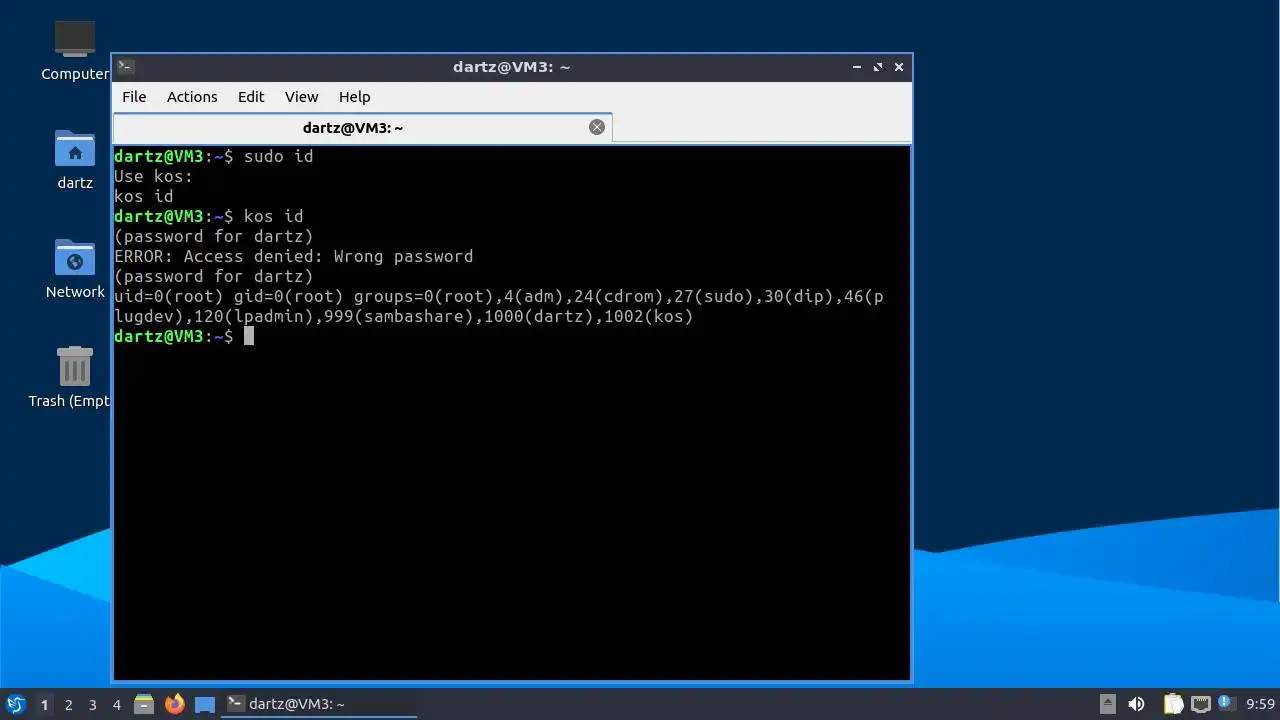
Task: Open the volume control icon
Action: [x=1136, y=704]
